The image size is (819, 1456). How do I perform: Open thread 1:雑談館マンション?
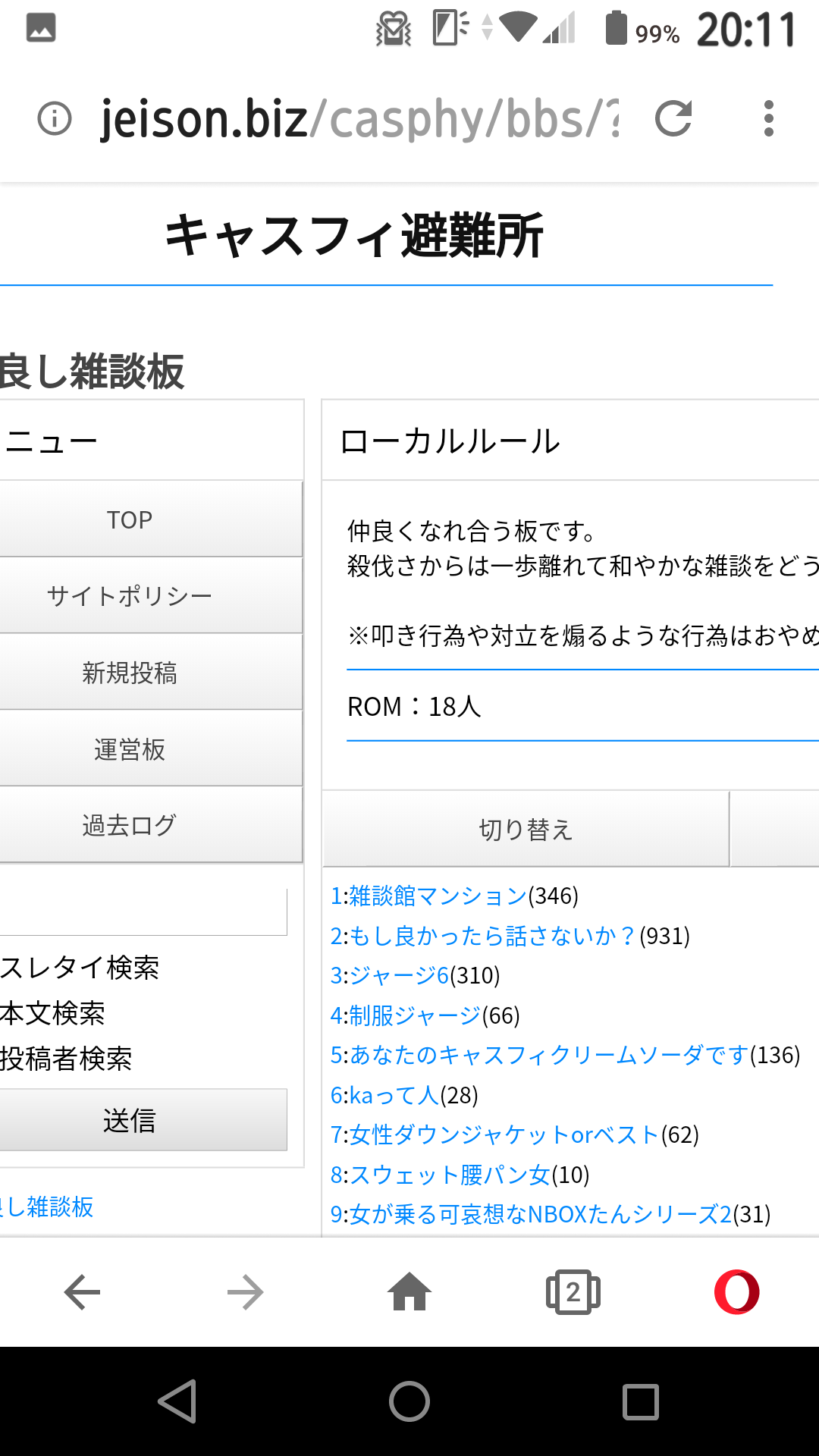pyautogui.click(x=429, y=896)
